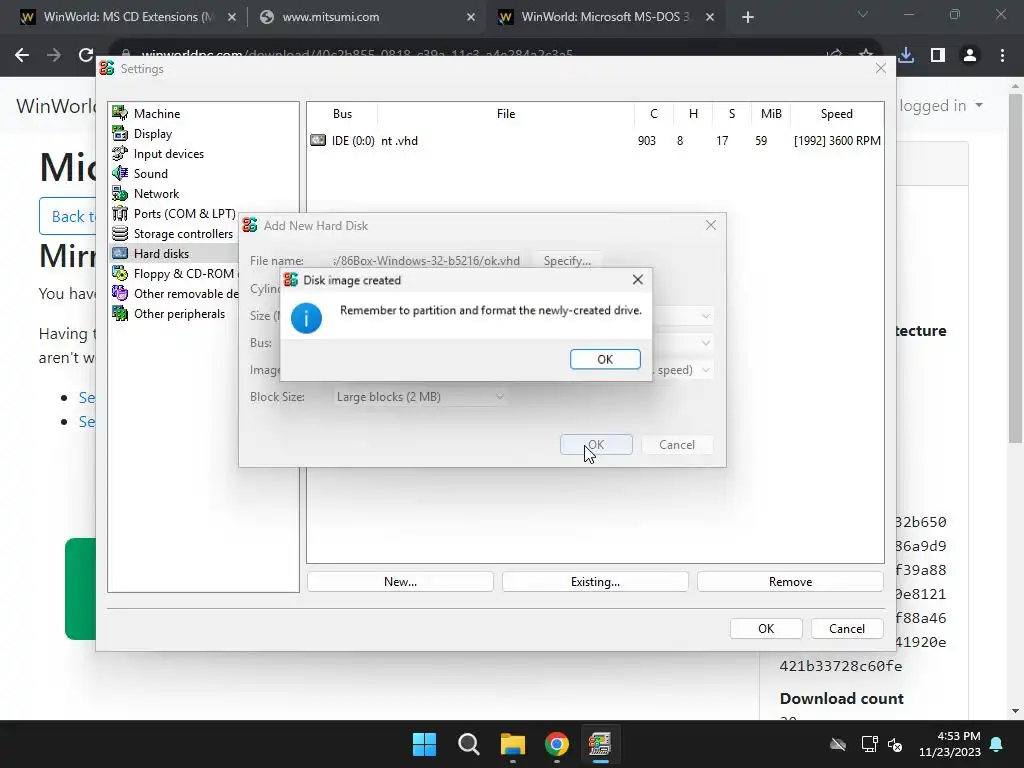Switch to WinWorld: MS CD Extensions tab
The width and height of the screenshot is (1024, 768).
(x=128, y=17)
